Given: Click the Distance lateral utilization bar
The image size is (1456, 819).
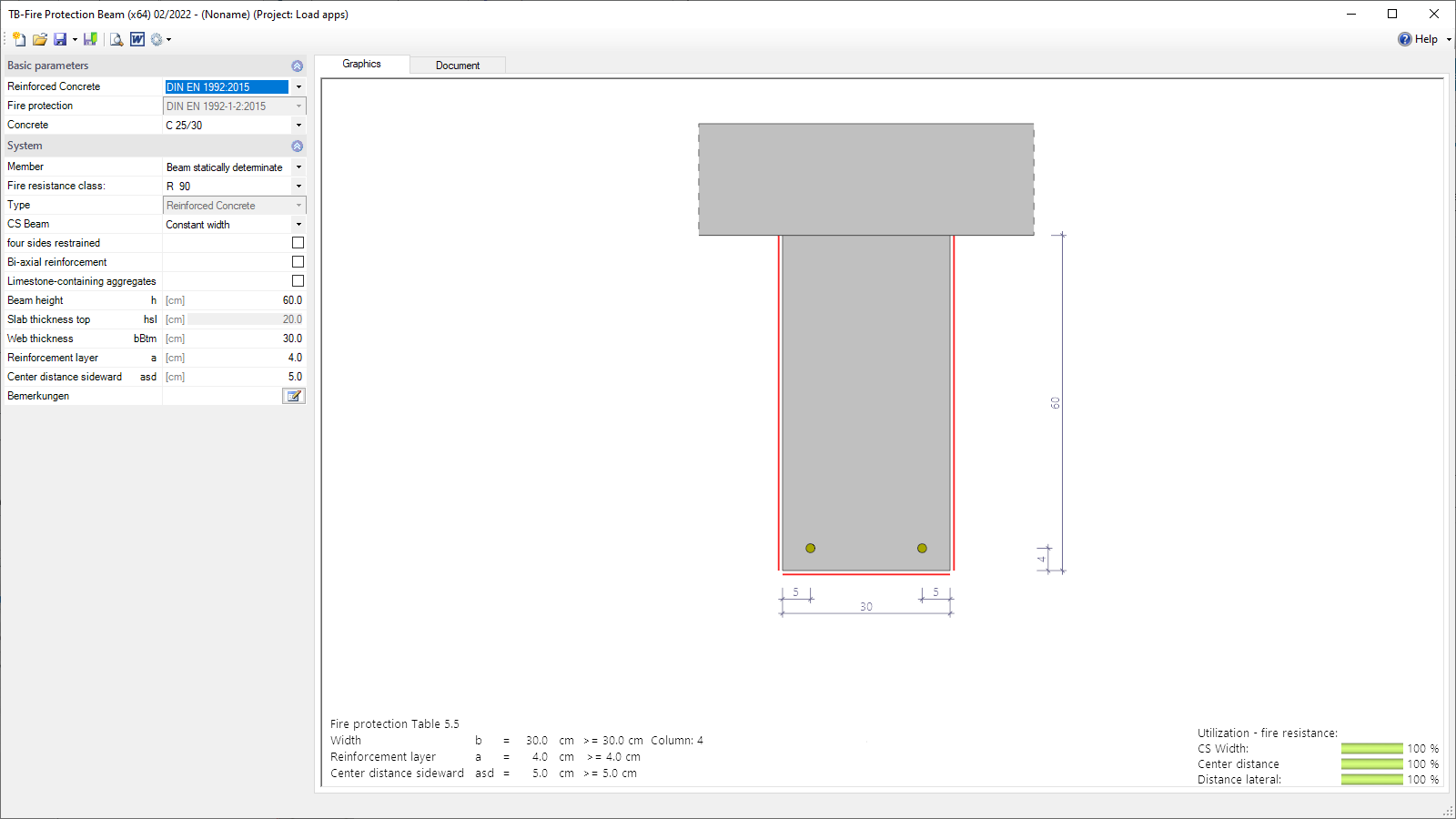Looking at the screenshot, I should pyautogui.click(x=1371, y=780).
